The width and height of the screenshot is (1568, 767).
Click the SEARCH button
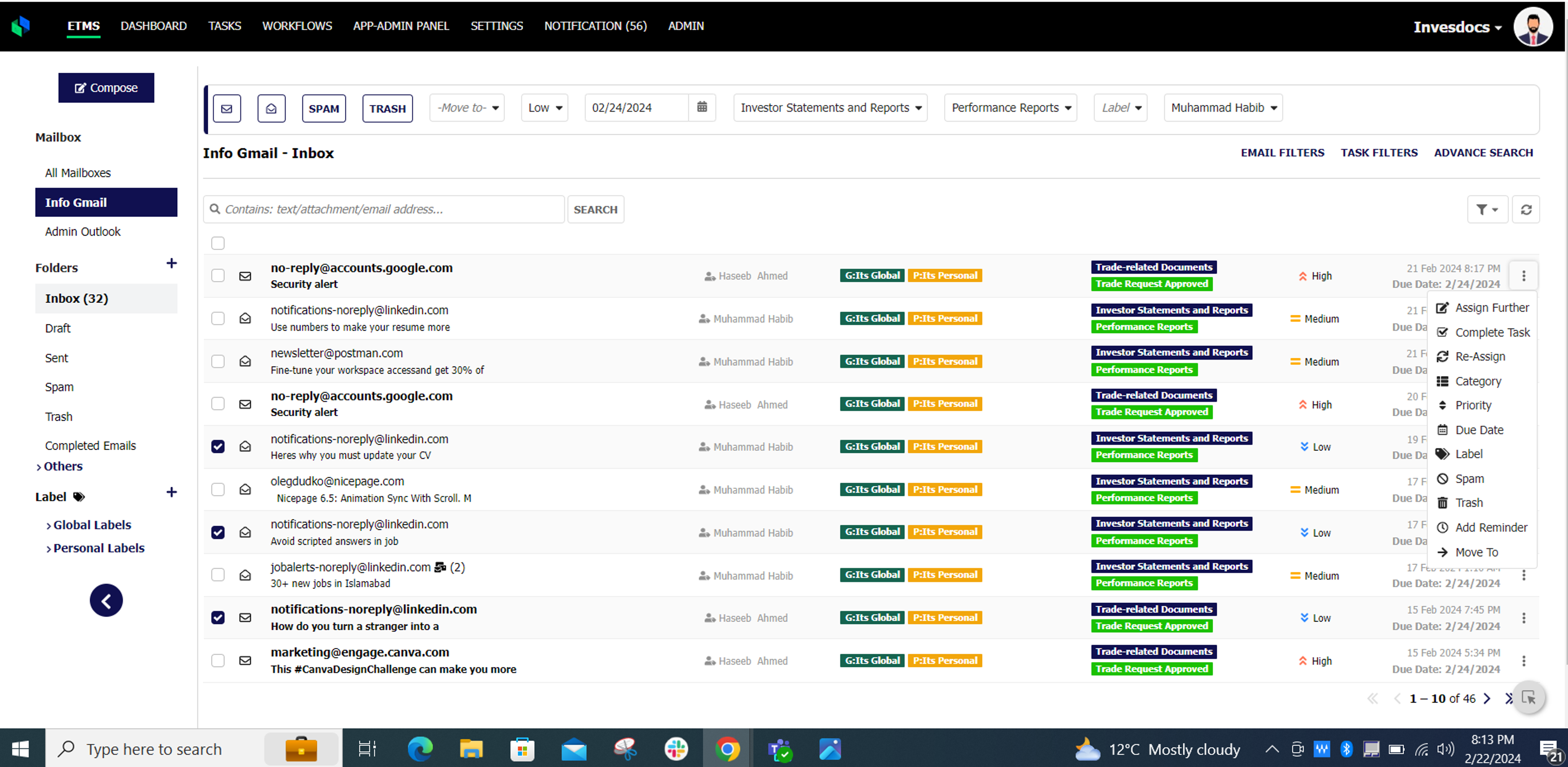click(x=595, y=210)
